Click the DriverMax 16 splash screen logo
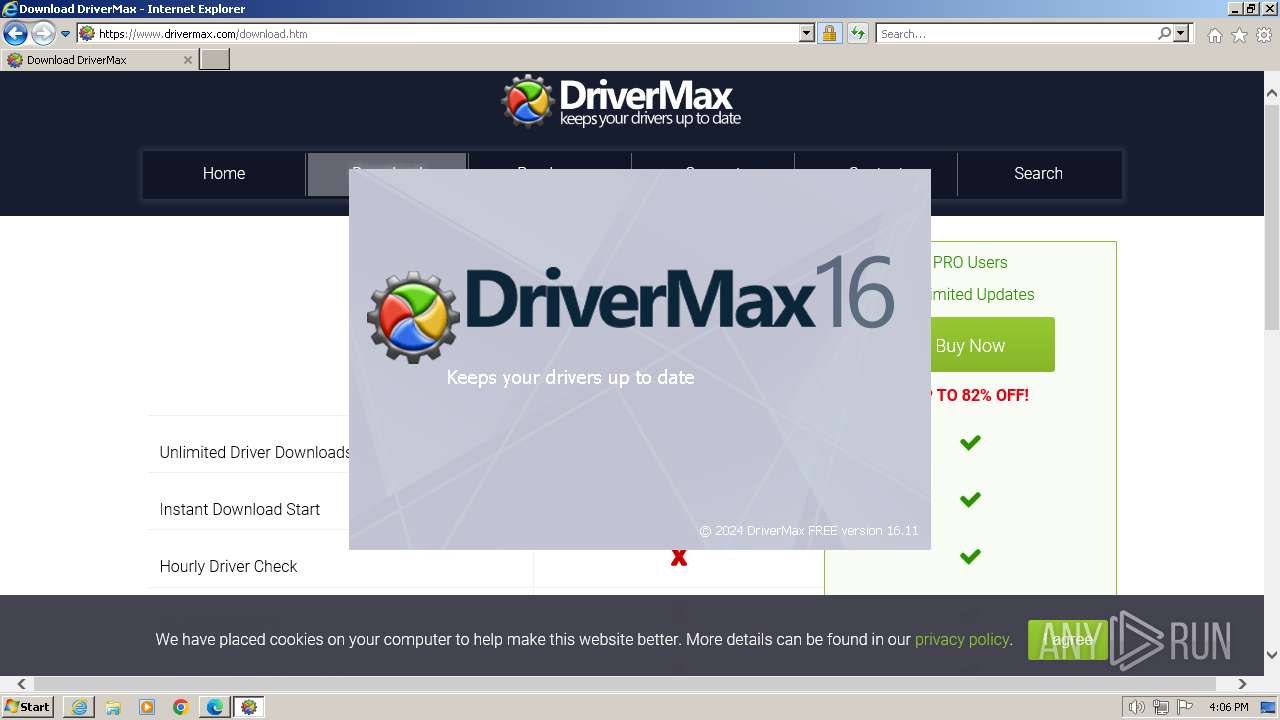This screenshot has height=720, width=1280. 630,314
